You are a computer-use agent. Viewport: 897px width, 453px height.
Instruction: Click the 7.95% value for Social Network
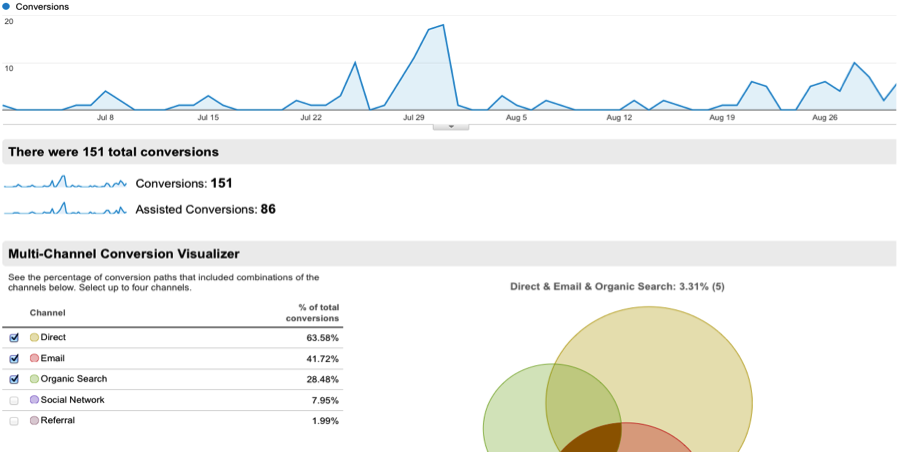(325, 400)
